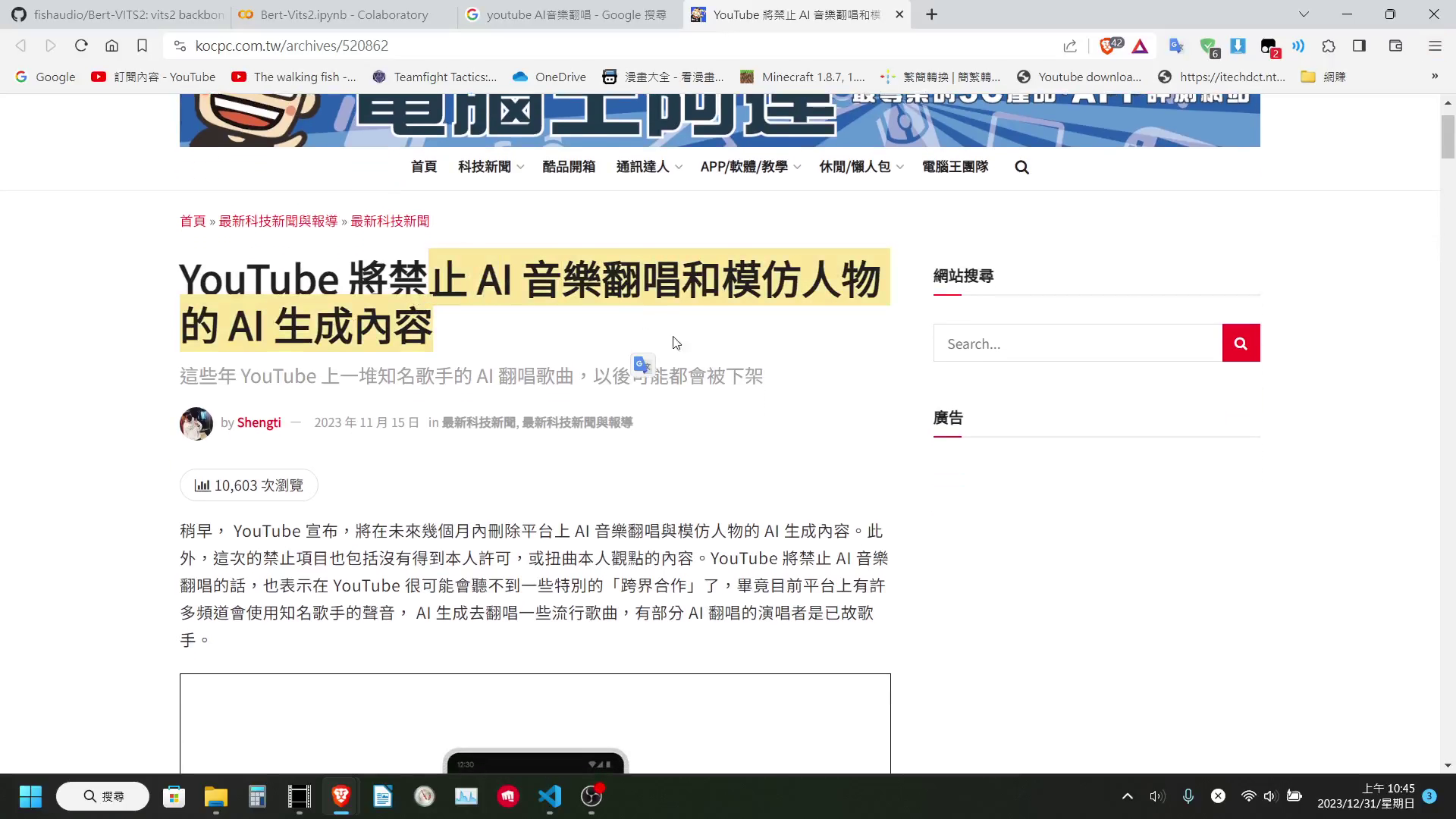Click the taskbar 搜尋 search box
The width and height of the screenshot is (1456, 819).
click(103, 797)
